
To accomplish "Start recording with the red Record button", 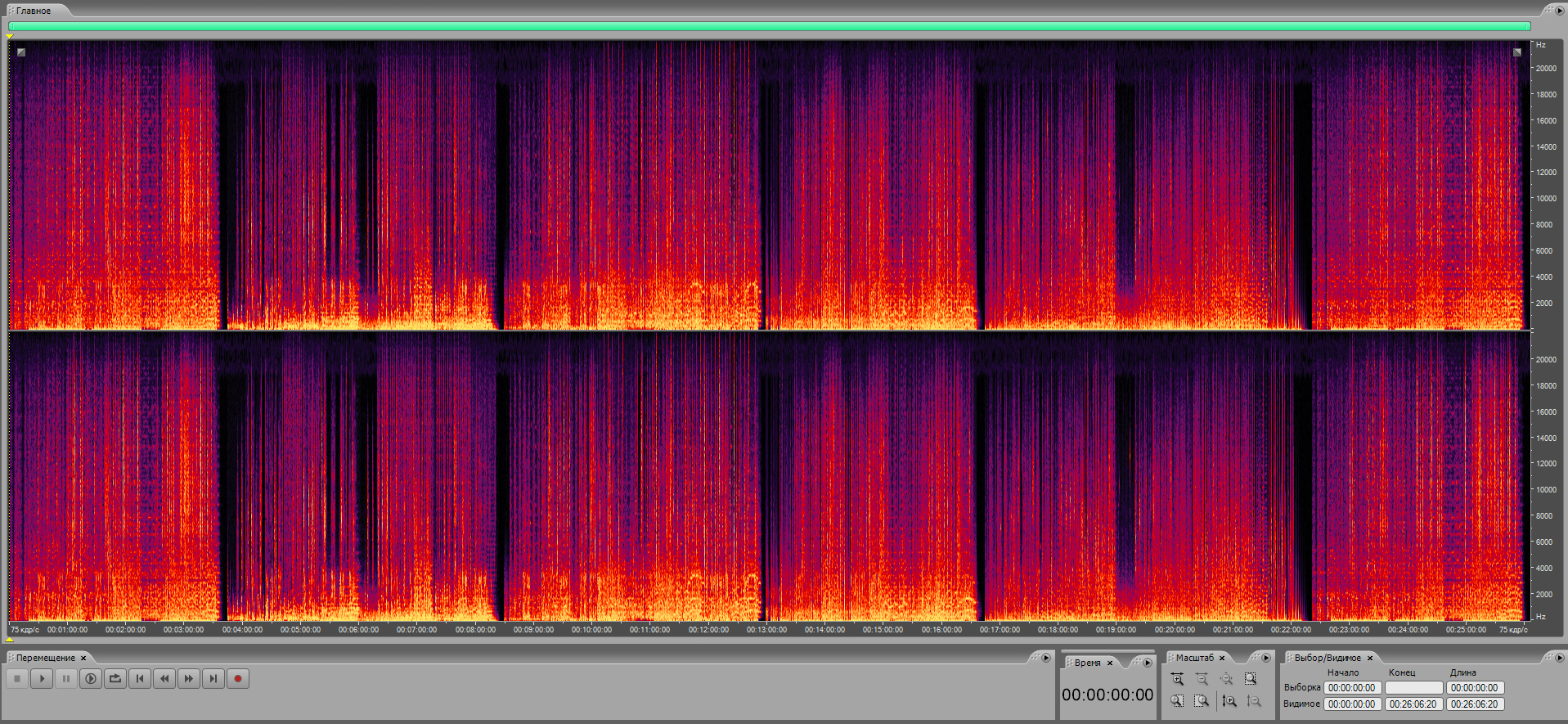I will pyautogui.click(x=238, y=678).
